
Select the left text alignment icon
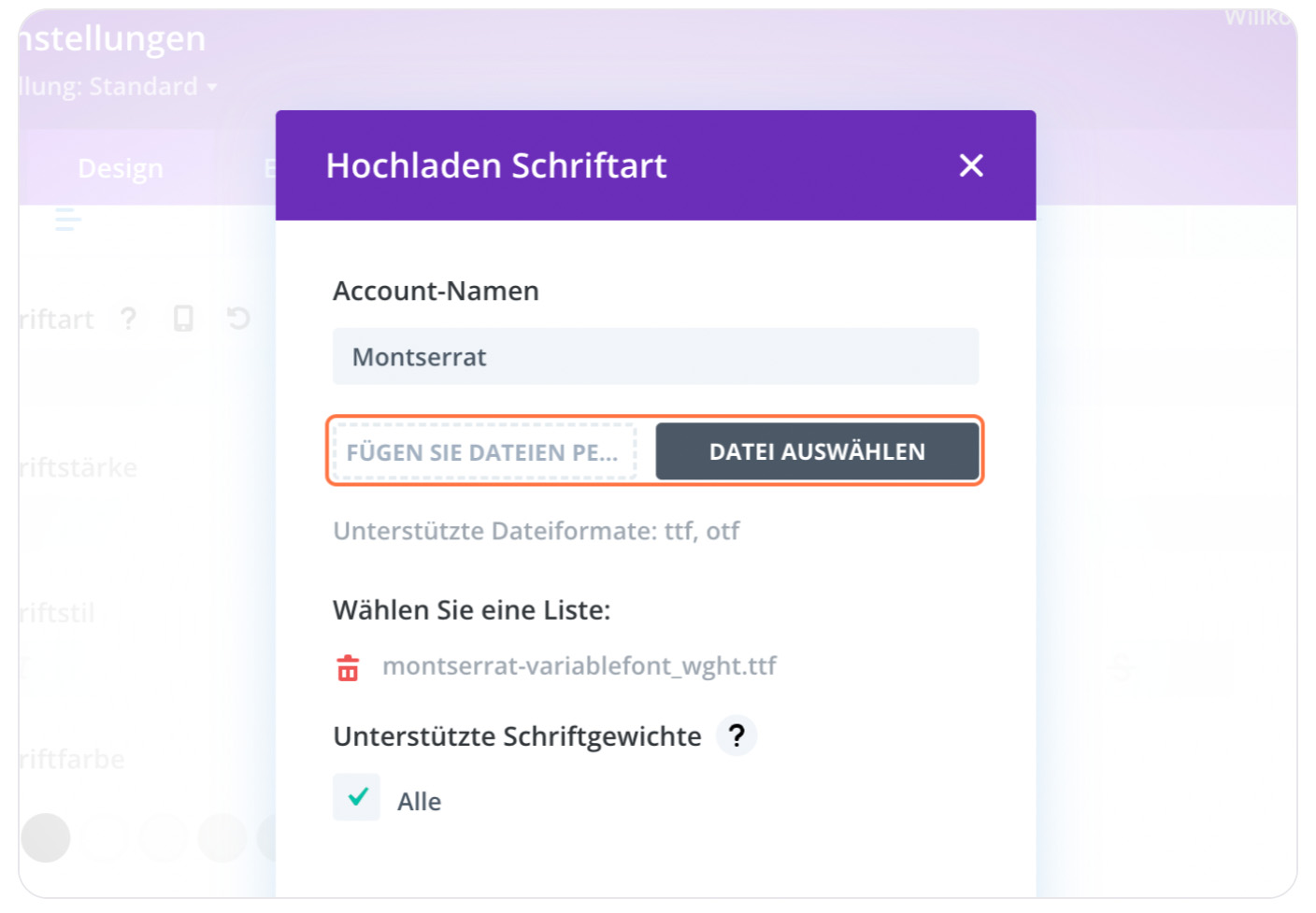67,220
